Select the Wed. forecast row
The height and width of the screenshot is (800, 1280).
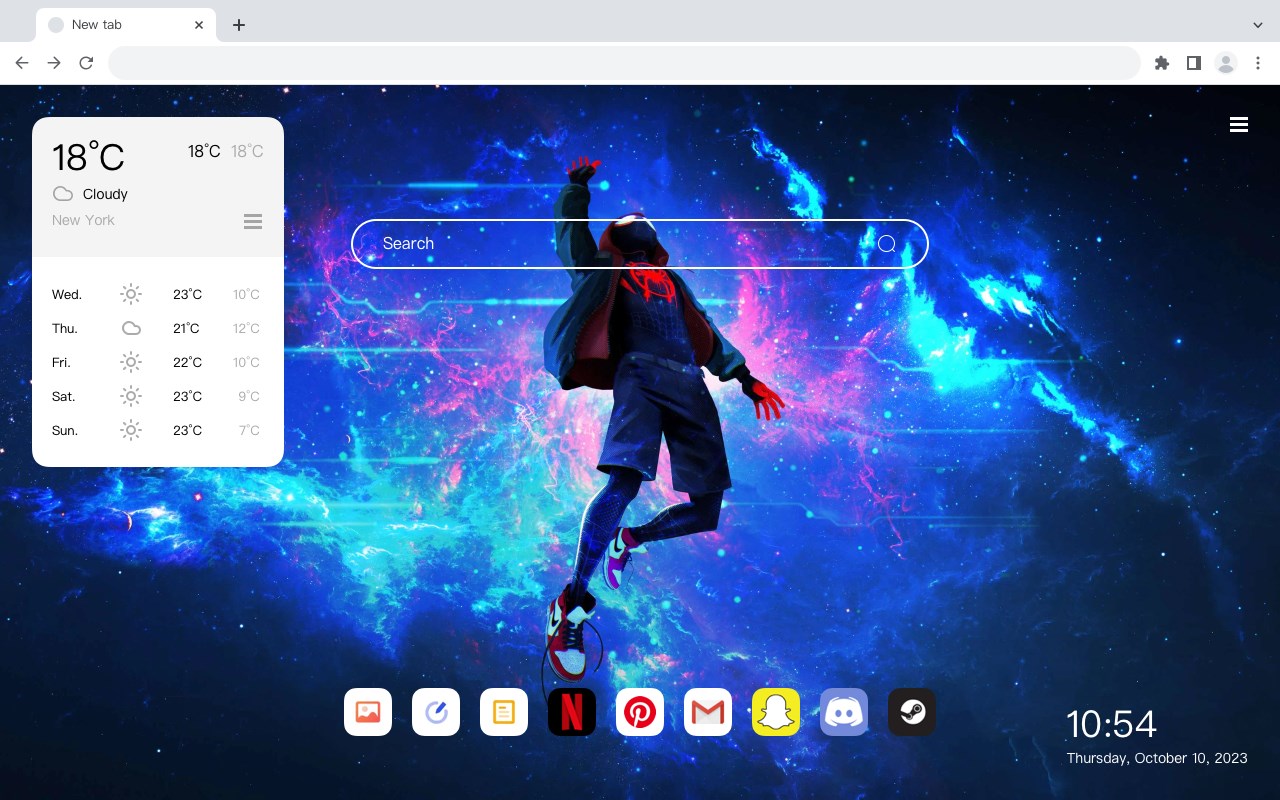158,294
